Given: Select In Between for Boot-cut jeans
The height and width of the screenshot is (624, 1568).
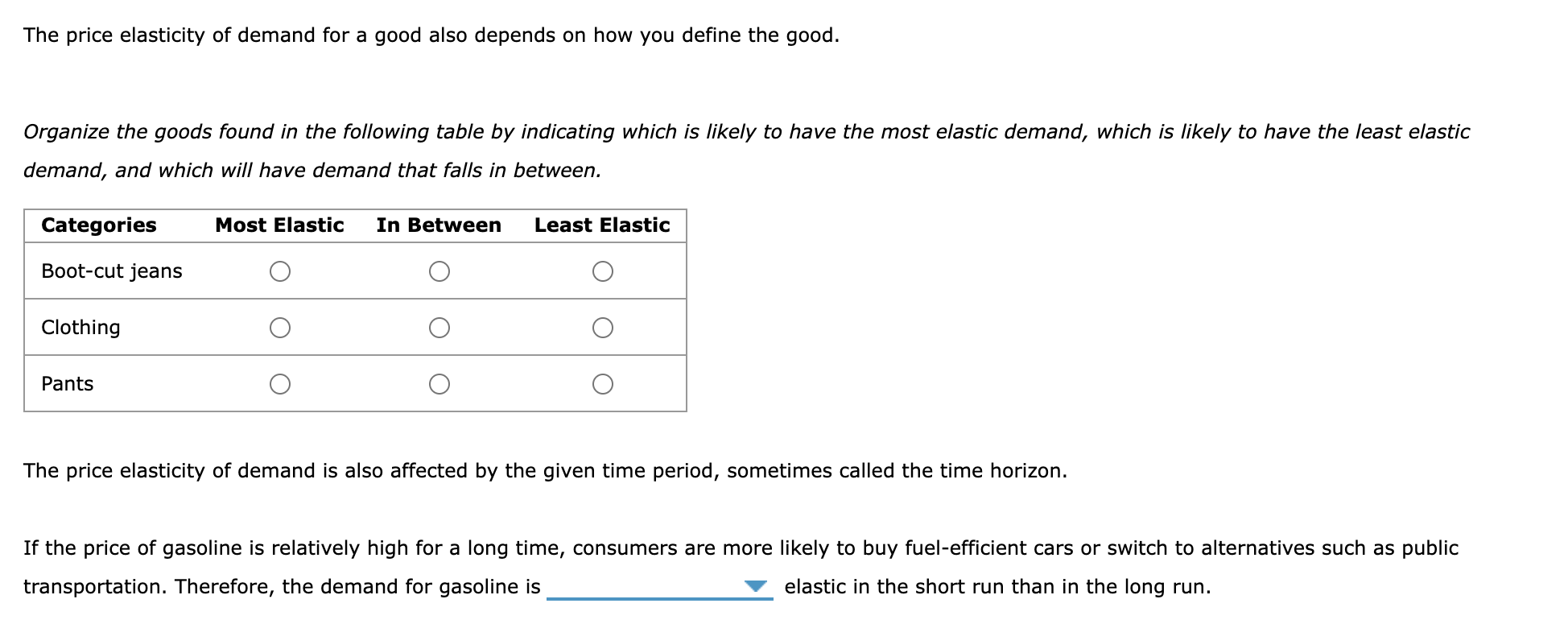Looking at the screenshot, I should tap(439, 271).
